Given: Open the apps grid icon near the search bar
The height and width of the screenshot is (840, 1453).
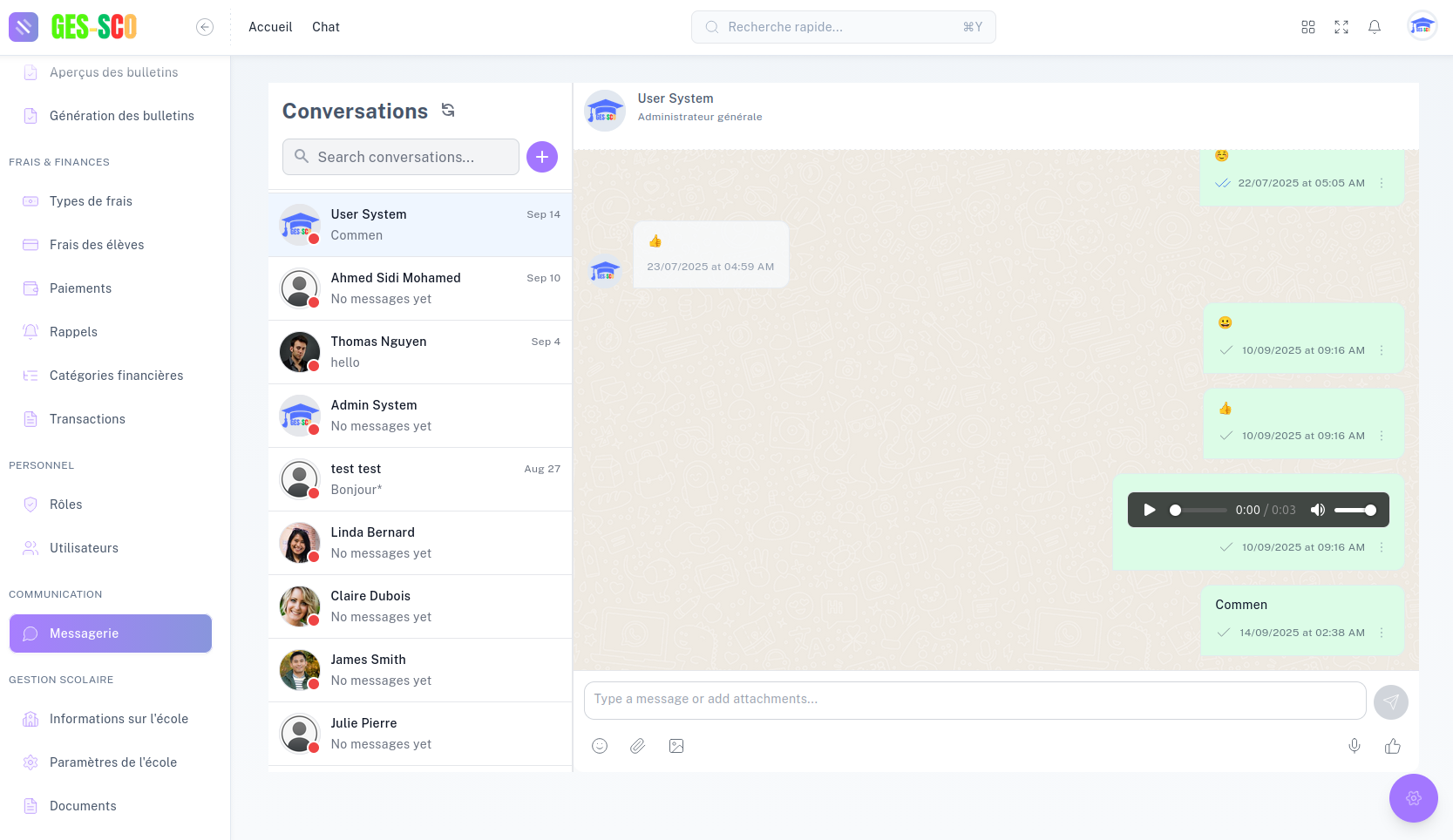Looking at the screenshot, I should coord(1308,27).
